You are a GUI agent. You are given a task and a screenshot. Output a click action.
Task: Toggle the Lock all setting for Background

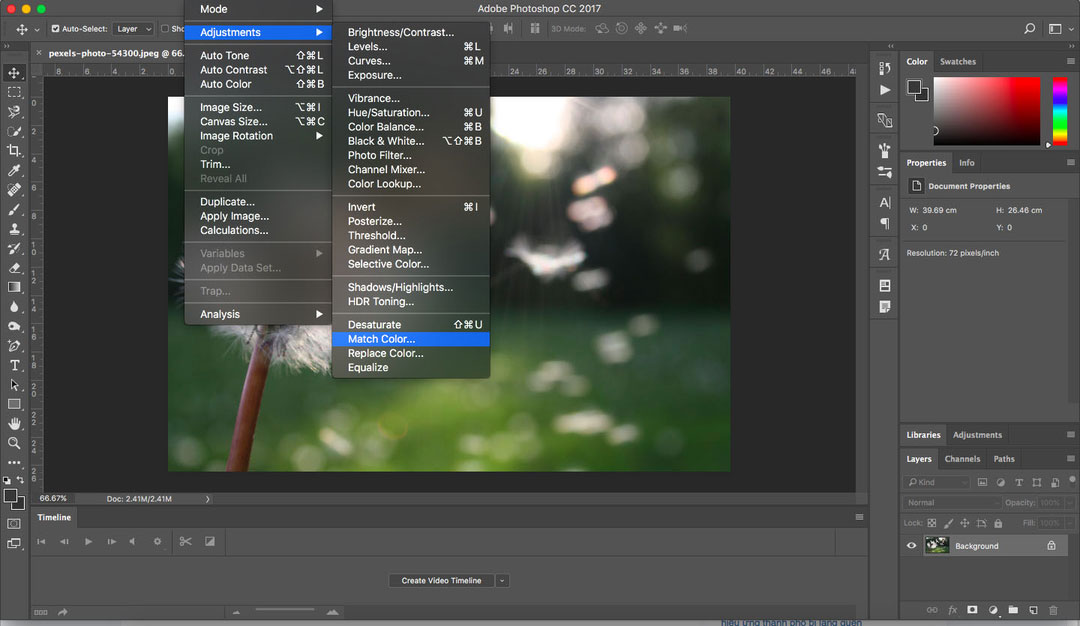[x=998, y=522]
